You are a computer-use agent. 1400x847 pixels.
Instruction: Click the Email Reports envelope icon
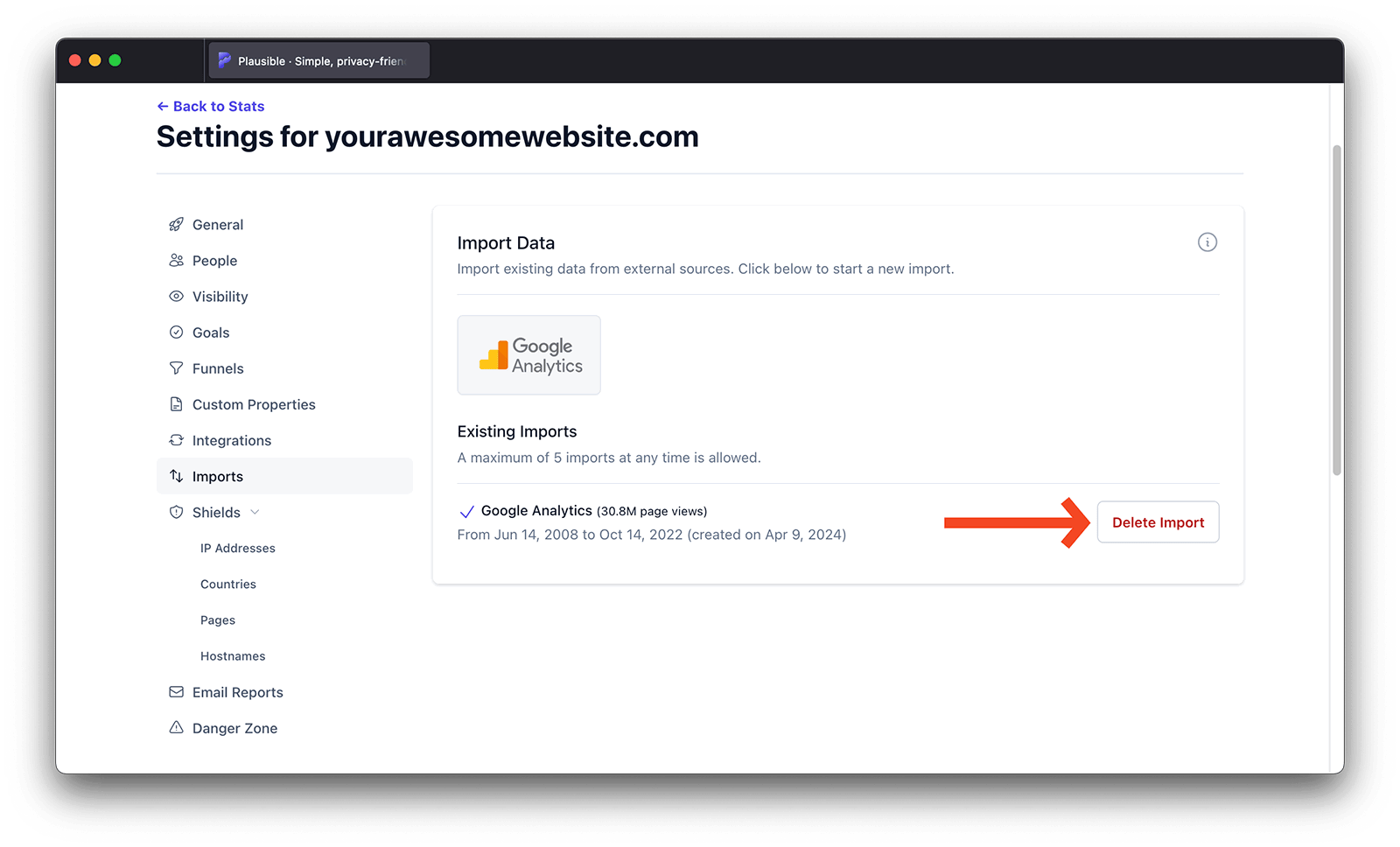tap(177, 691)
